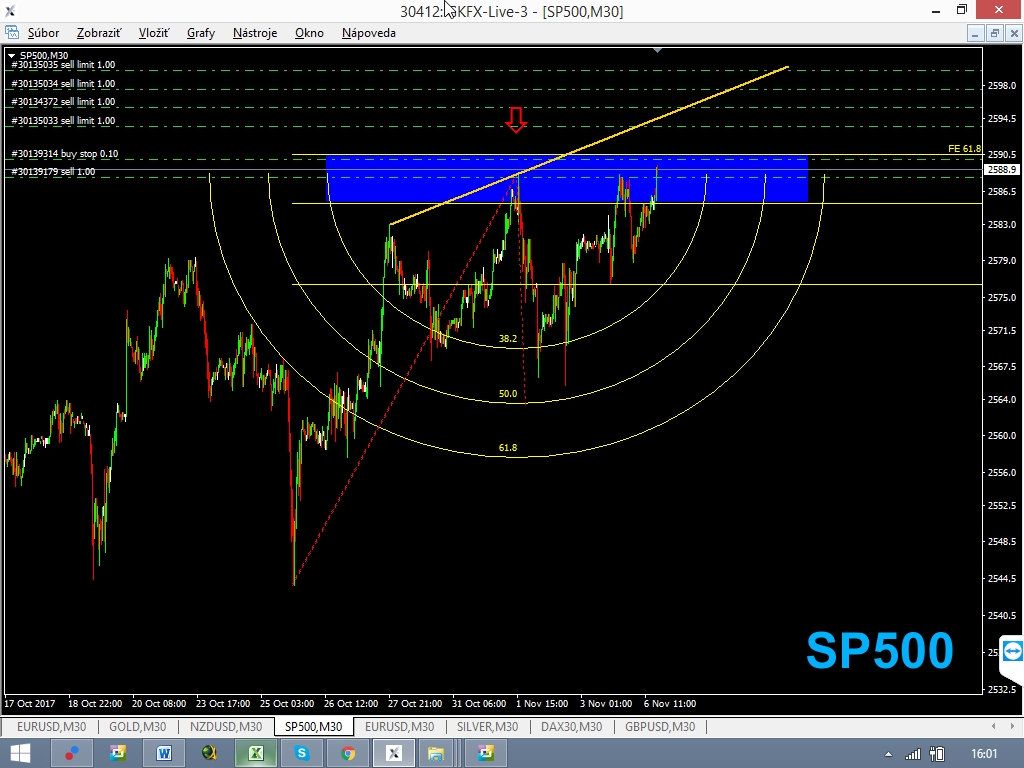Open the Vložiť menu
Screen dimensions: 1024x768
point(153,33)
